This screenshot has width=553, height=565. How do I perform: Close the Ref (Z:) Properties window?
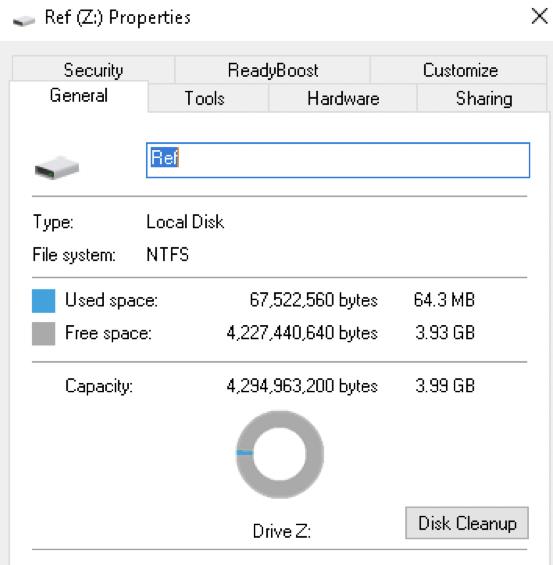coord(539,17)
